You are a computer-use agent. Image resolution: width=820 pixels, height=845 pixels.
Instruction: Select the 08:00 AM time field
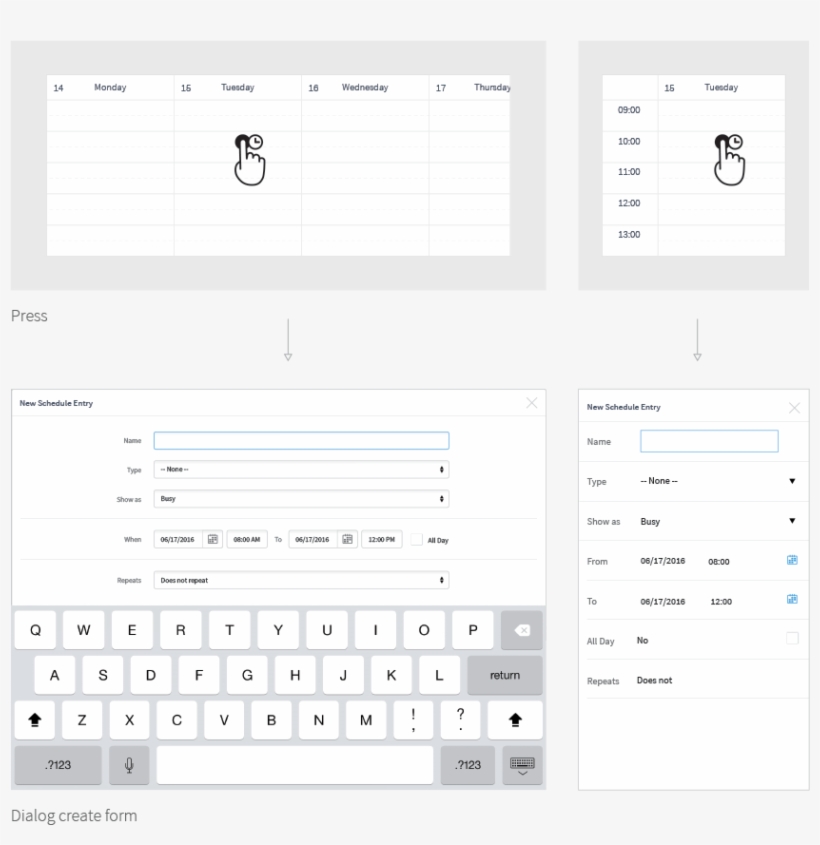[x=245, y=538]
